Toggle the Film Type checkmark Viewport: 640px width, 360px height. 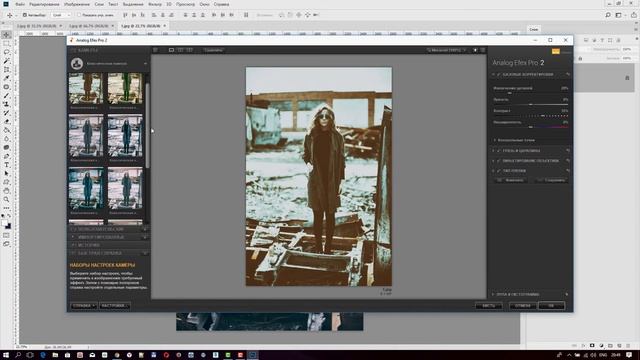coord(499,171)
